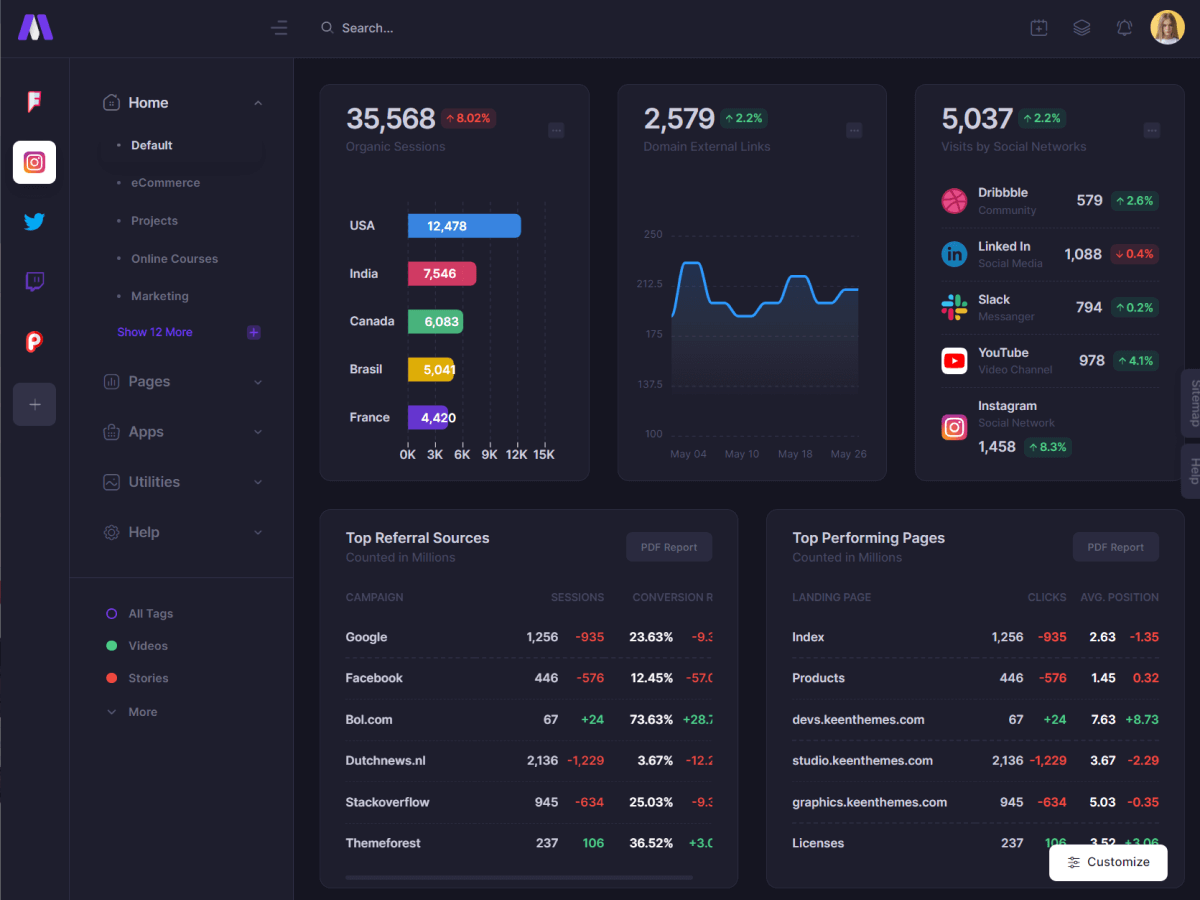The height and width of the screenshot is (900, 1200).
Task: Click PDF Report for Top Referral Sources
Action: coord(668,547)
